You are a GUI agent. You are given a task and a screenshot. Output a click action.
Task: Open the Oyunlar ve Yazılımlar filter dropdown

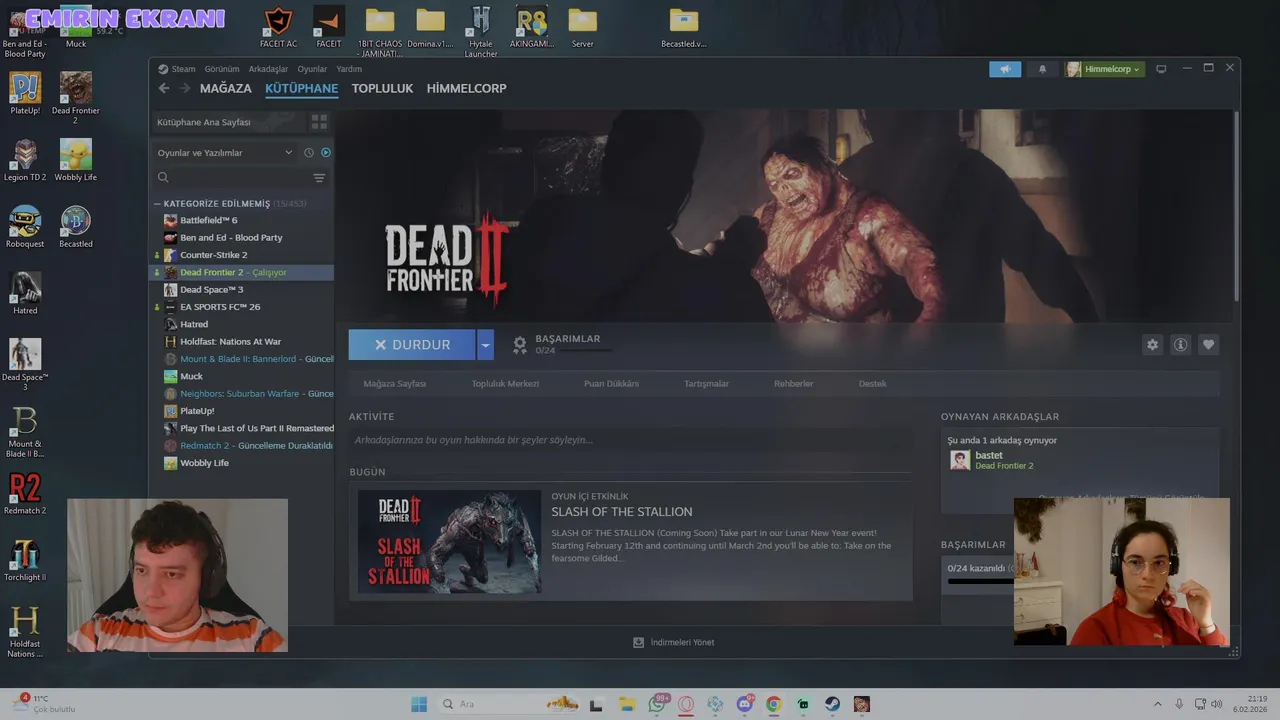pyautogui.click(x=225, y=153)
